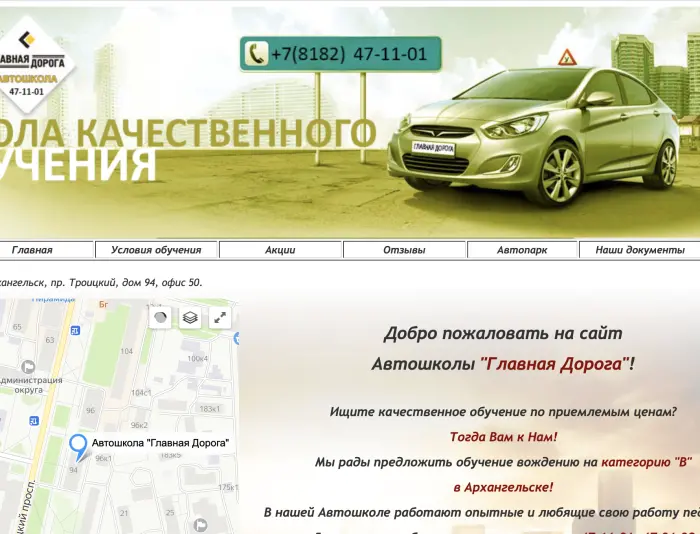Click the Главная Дорога diamond logo
This screenshot has height=534, width=700.
pyautogui.click(x=31, y=65)
